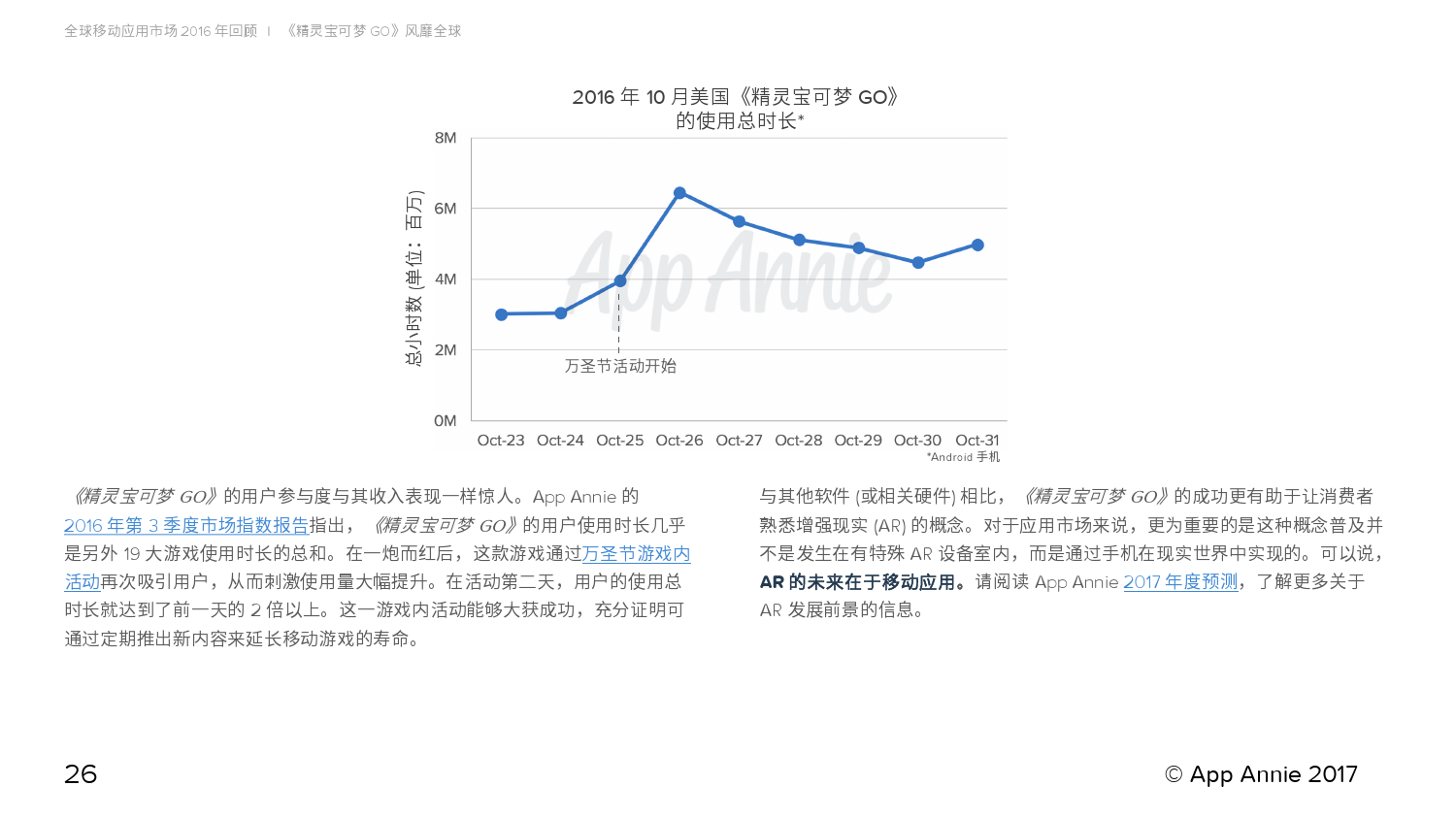Image resolution: width=1456 pixels, height=819 pixels.
Task: Click the Oct-25 x-axis label
Action: click(x=620, y=441)
